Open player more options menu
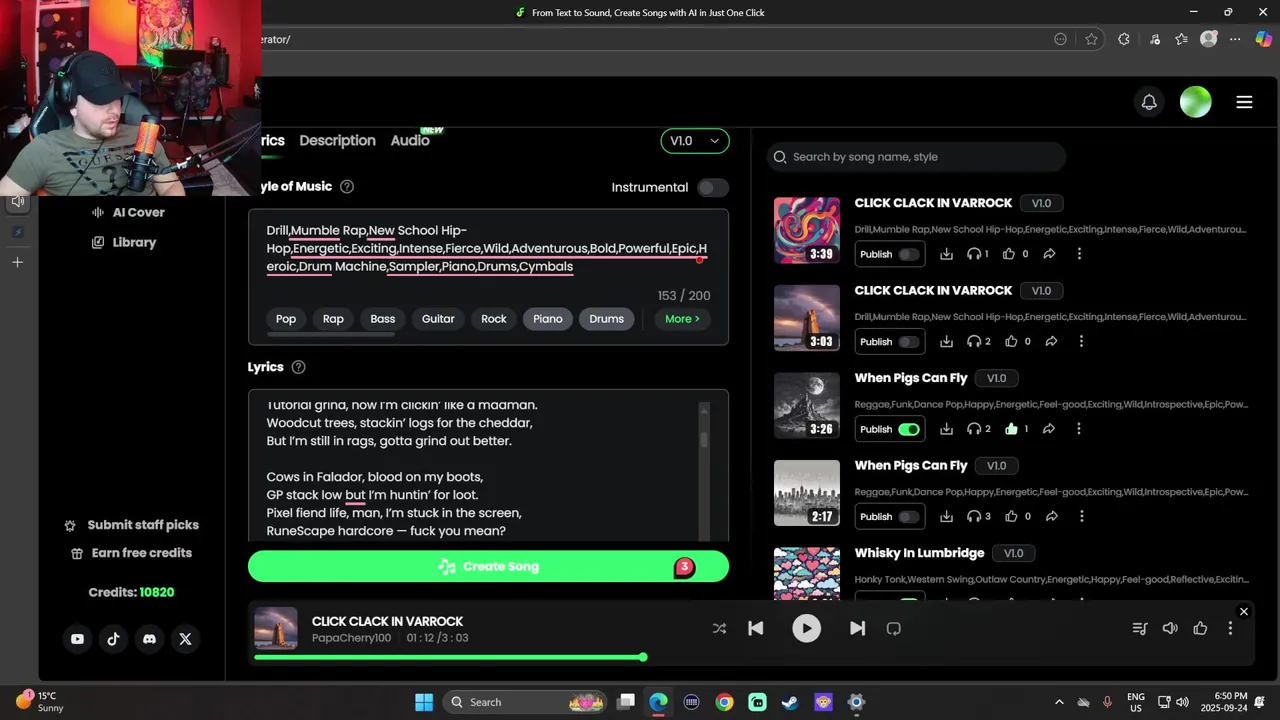Screen dimensions: 1280x720 [x=1230, y=629]
